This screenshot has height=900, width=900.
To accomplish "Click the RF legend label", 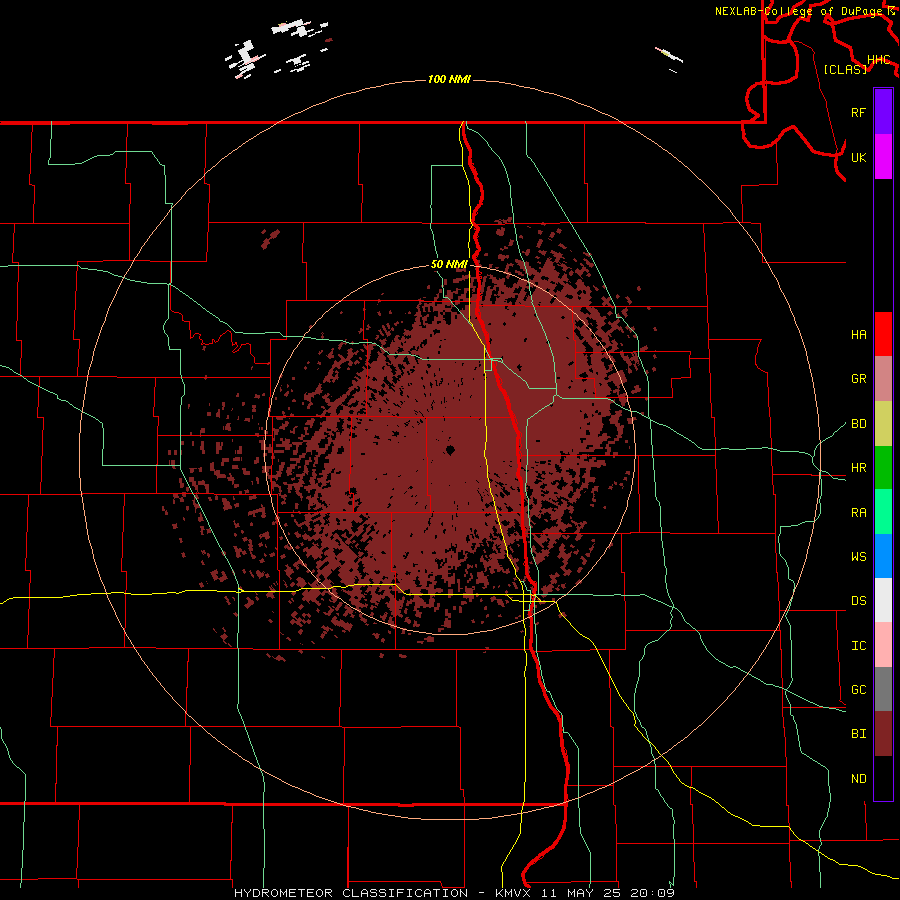I will click(858, 112).
